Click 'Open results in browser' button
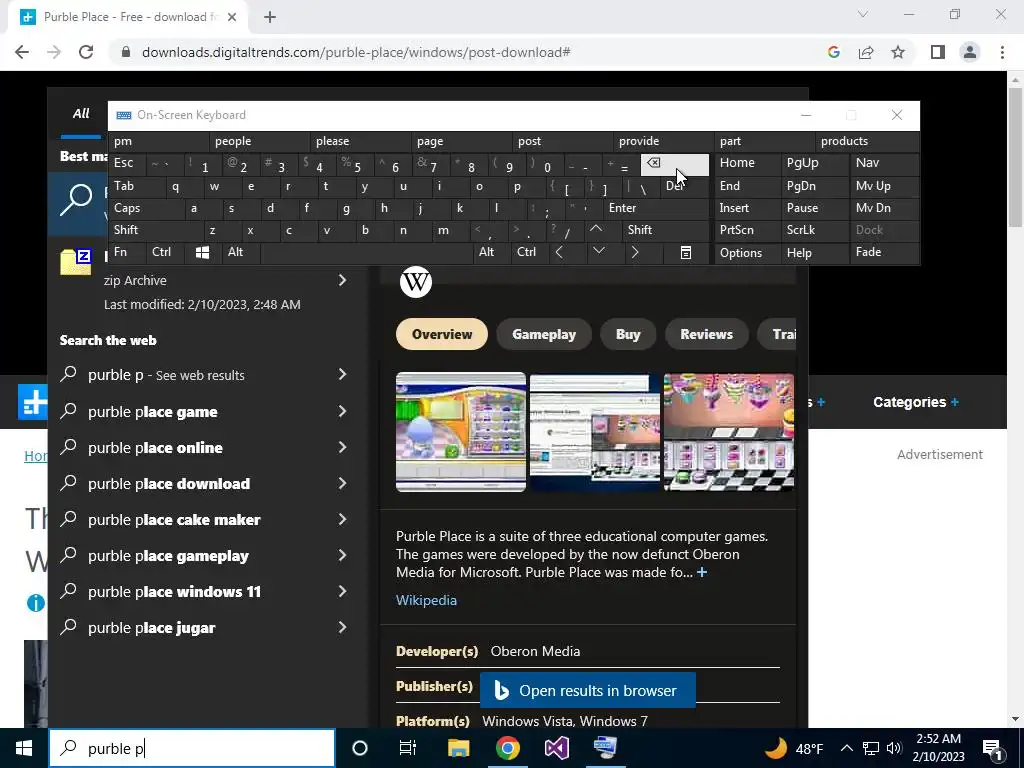The image size is (1024, 768). [x=588, y=690]
